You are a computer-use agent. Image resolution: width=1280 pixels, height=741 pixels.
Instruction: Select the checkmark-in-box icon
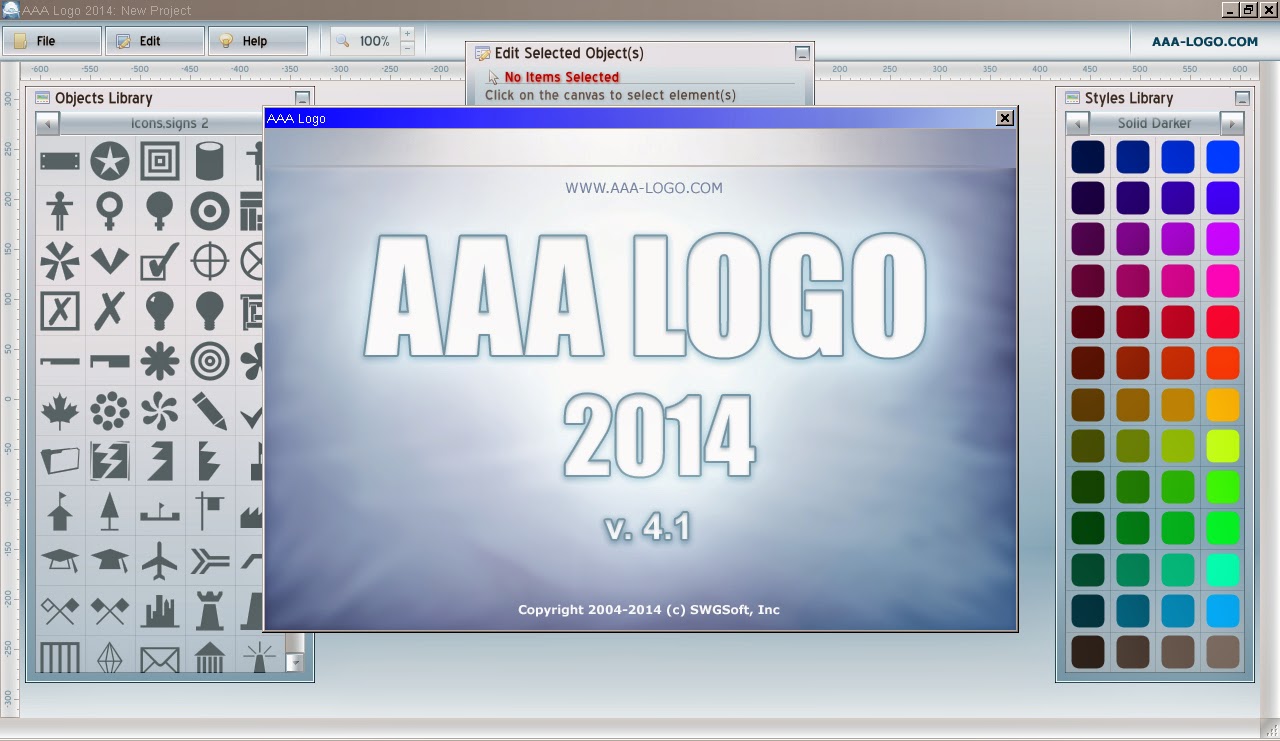[160, 261]
